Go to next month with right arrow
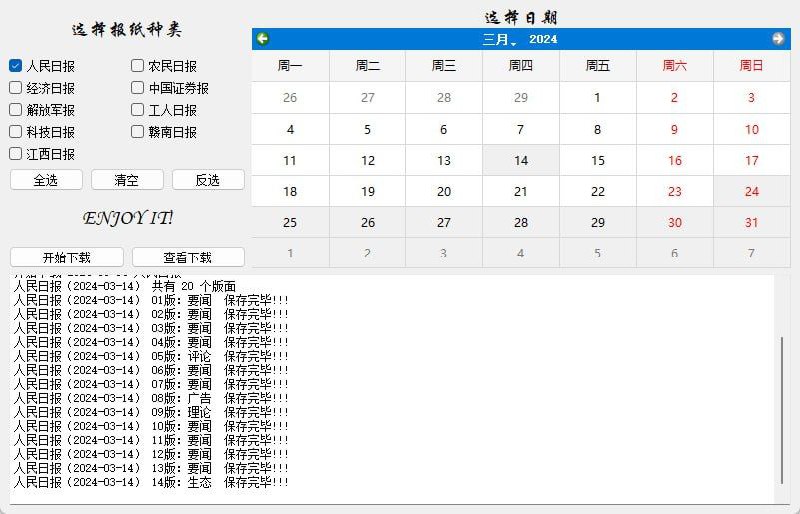The height and width of the screenshot is (514, 800). [x=778, y=39]
